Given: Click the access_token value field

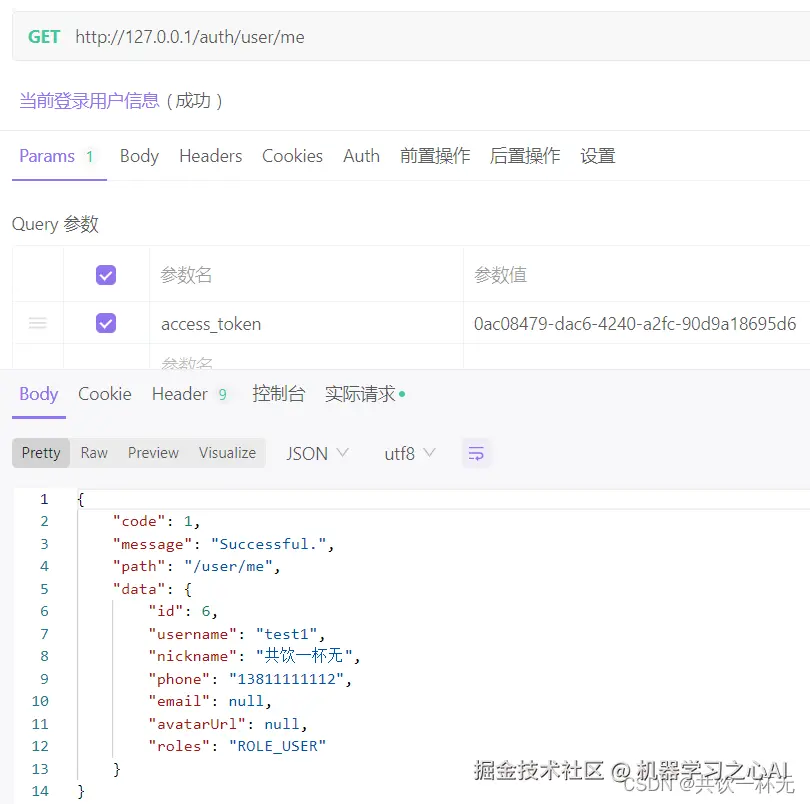Looking at the screenshot, I should [635, 324].
